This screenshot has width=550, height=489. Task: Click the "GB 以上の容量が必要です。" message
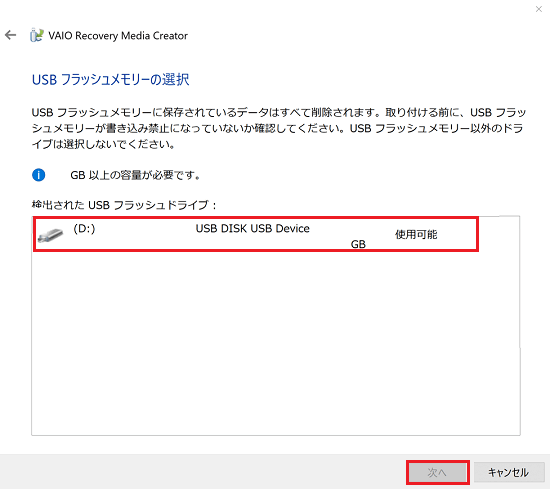pos(135,175)
